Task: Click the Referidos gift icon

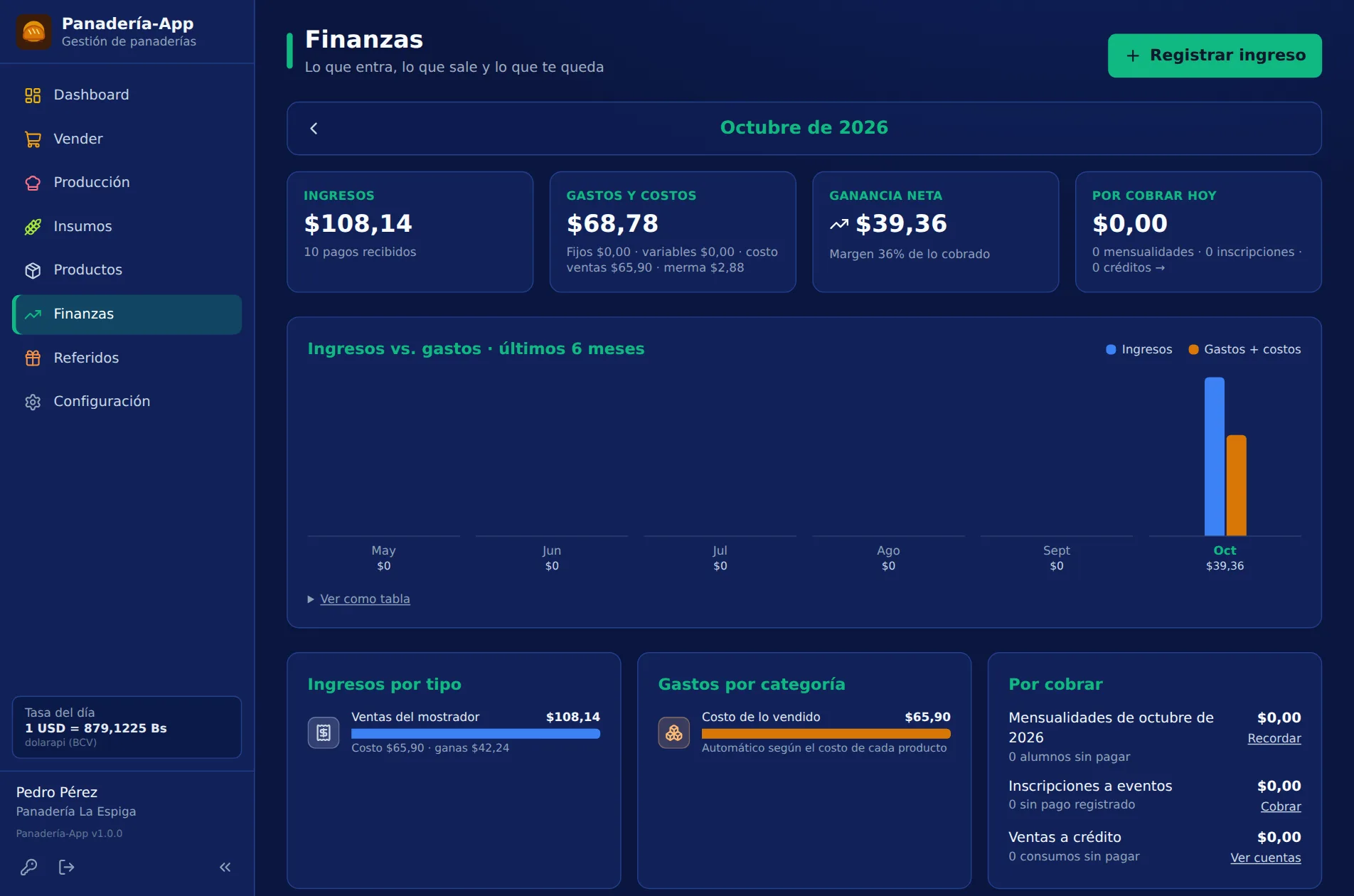Action: coord(33,358)
